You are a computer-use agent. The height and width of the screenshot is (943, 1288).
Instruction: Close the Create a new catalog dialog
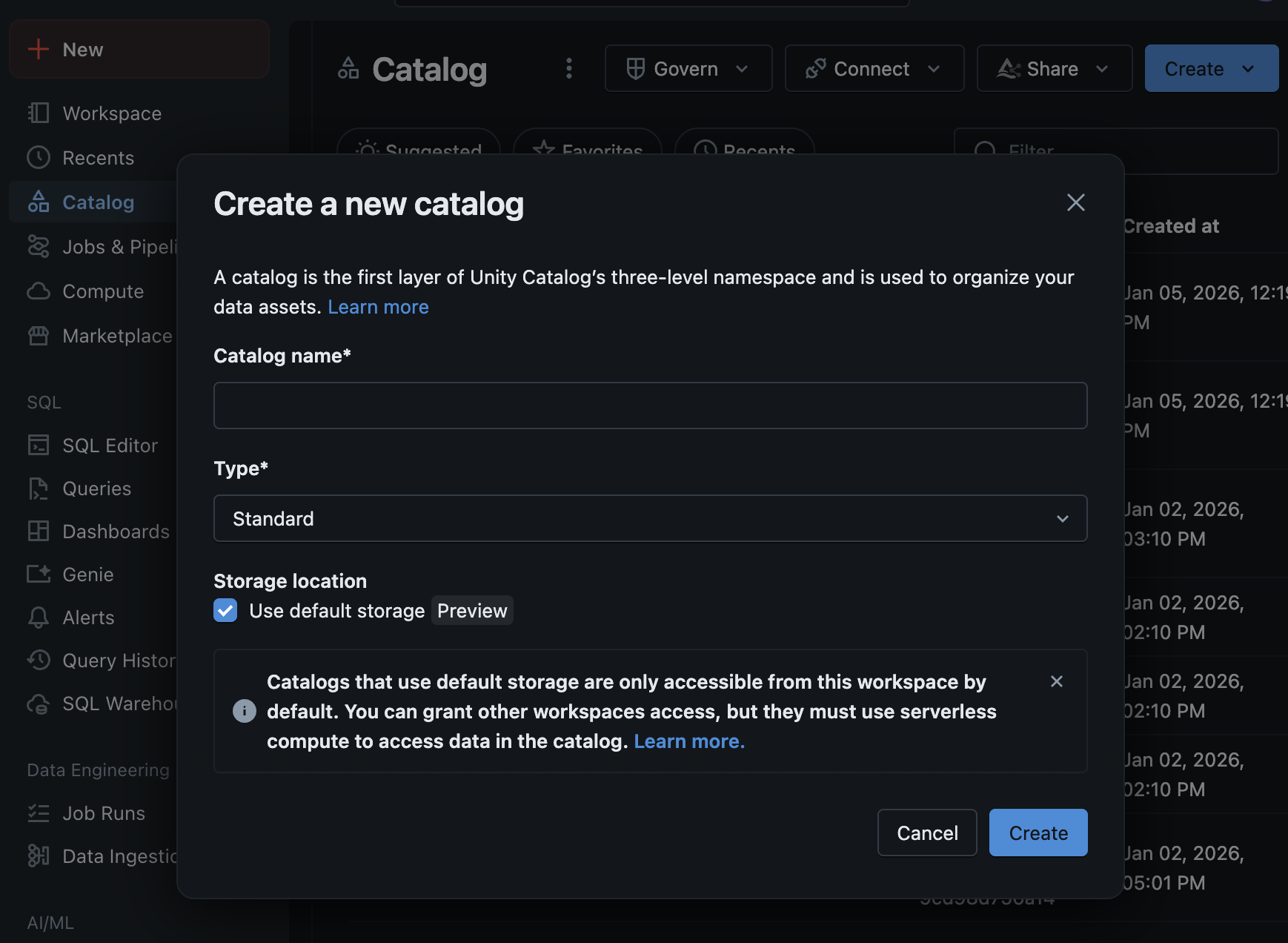tap(1075, 202)
